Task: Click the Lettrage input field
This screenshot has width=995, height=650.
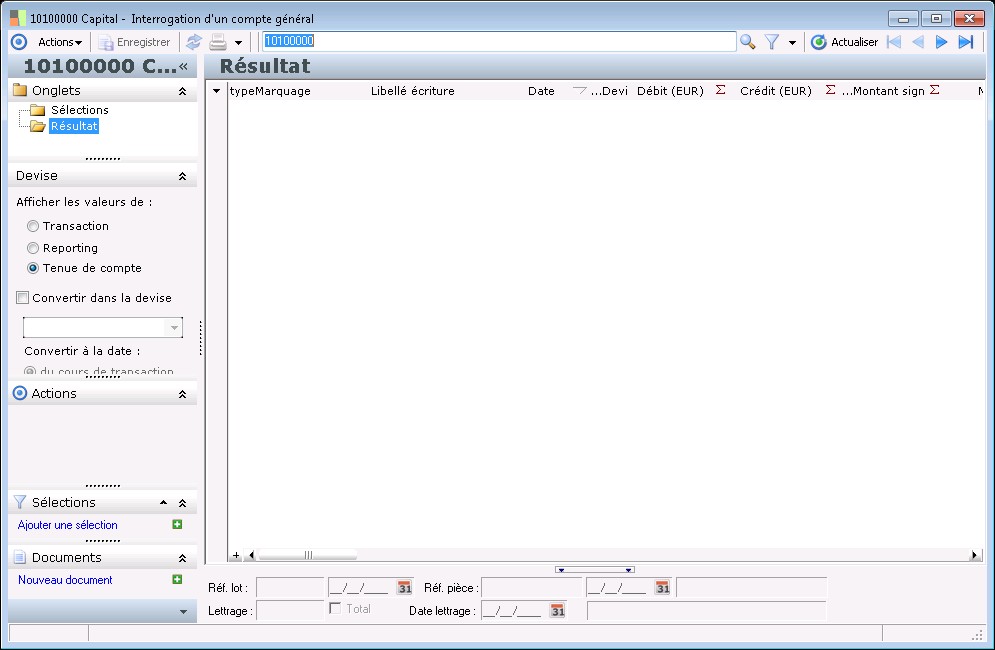Action: [290, 611]
